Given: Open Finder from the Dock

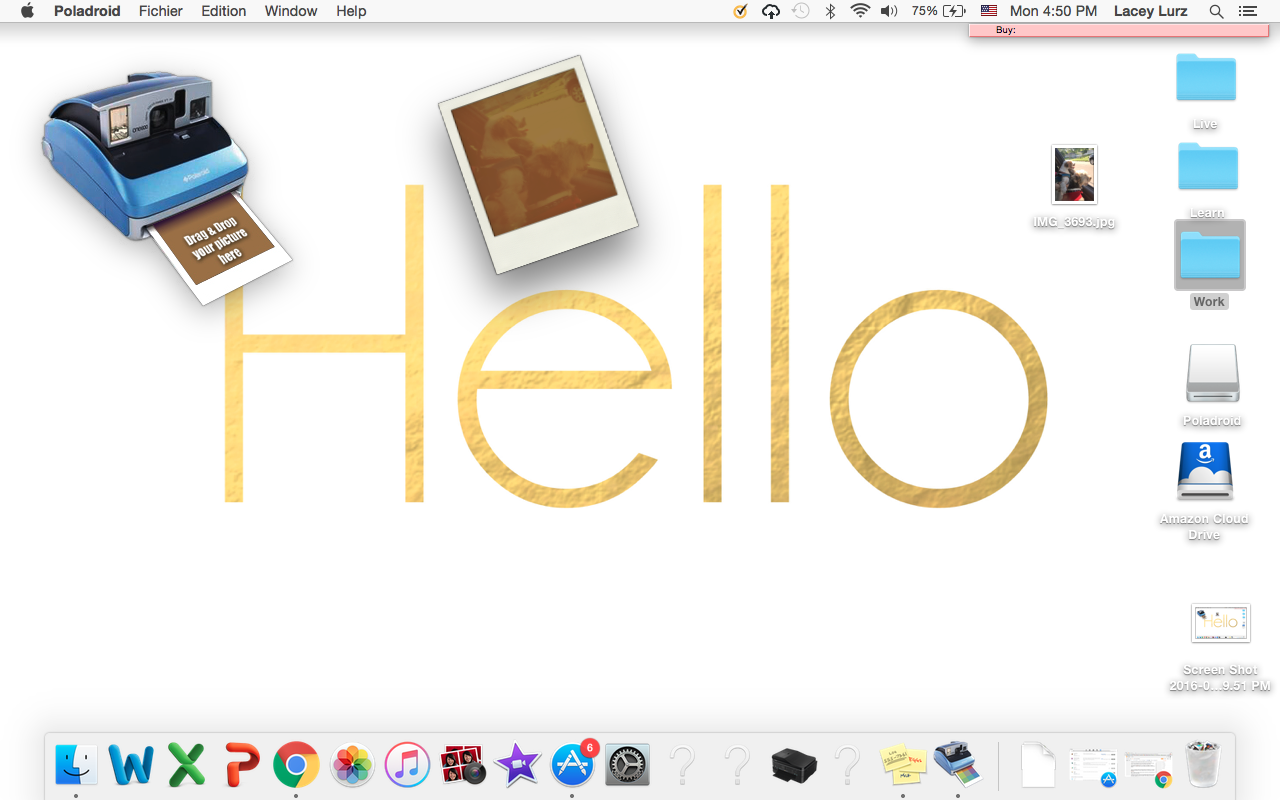Looking at the screenshot, I should pyautogui.click(x=76, y=765).
